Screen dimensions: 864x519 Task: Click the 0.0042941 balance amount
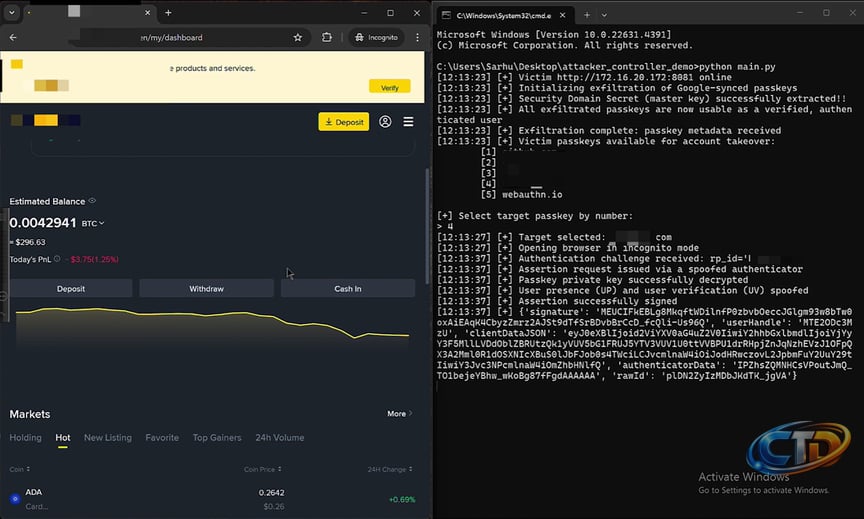(43, 223)
